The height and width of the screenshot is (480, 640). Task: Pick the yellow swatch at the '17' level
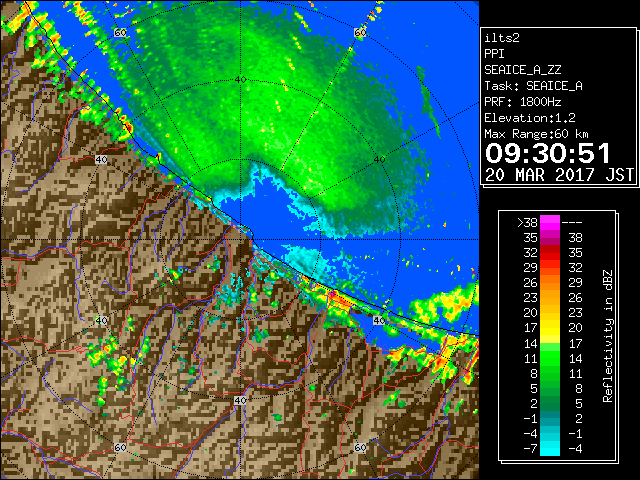[x=550, y=328]
